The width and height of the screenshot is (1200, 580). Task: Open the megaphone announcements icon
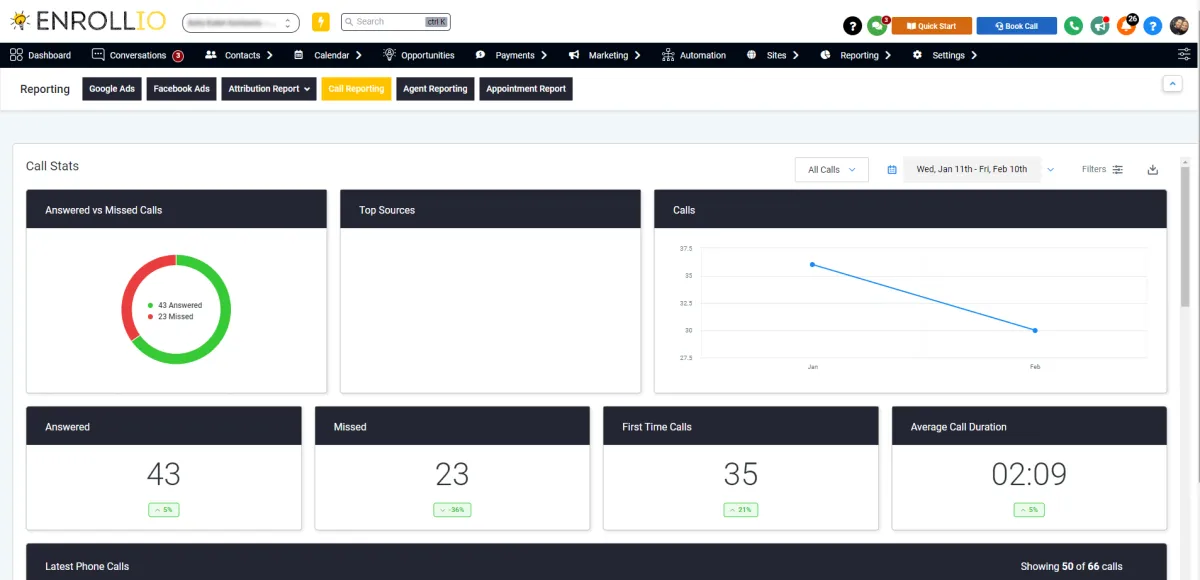tap(1100, 26)
